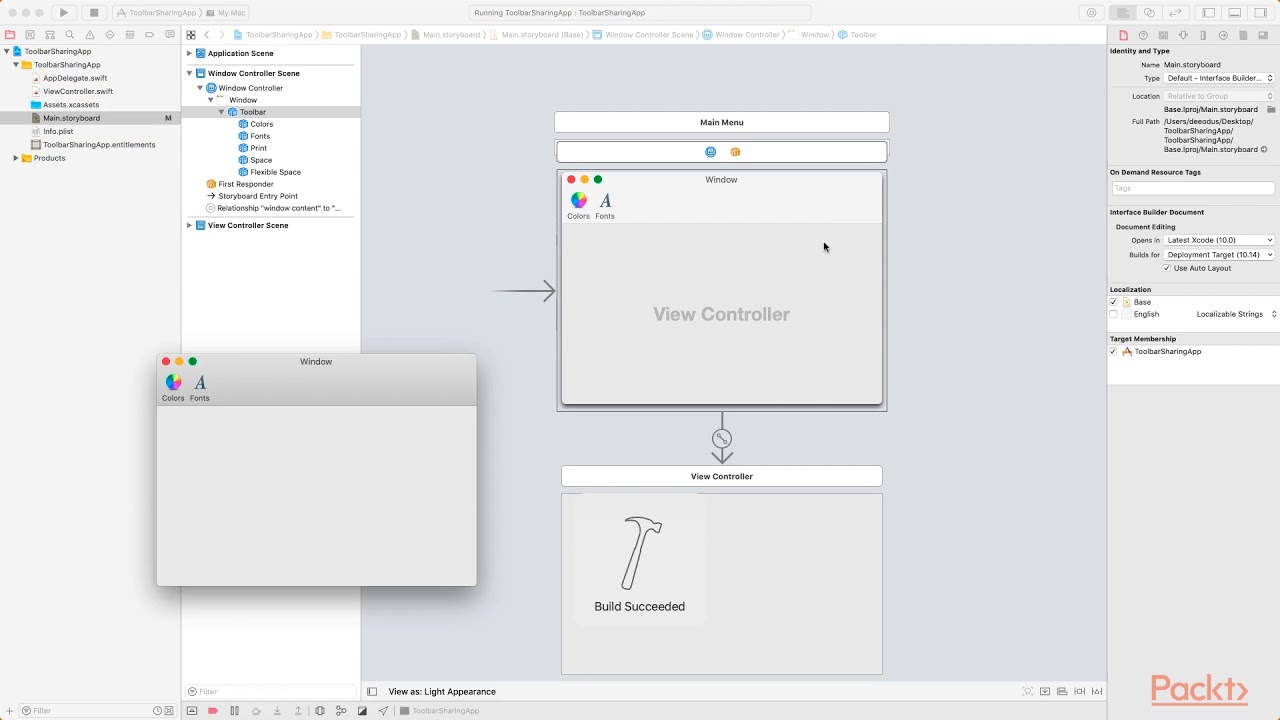Select Assets.xcassets in navigator

[x=71, y=105]
